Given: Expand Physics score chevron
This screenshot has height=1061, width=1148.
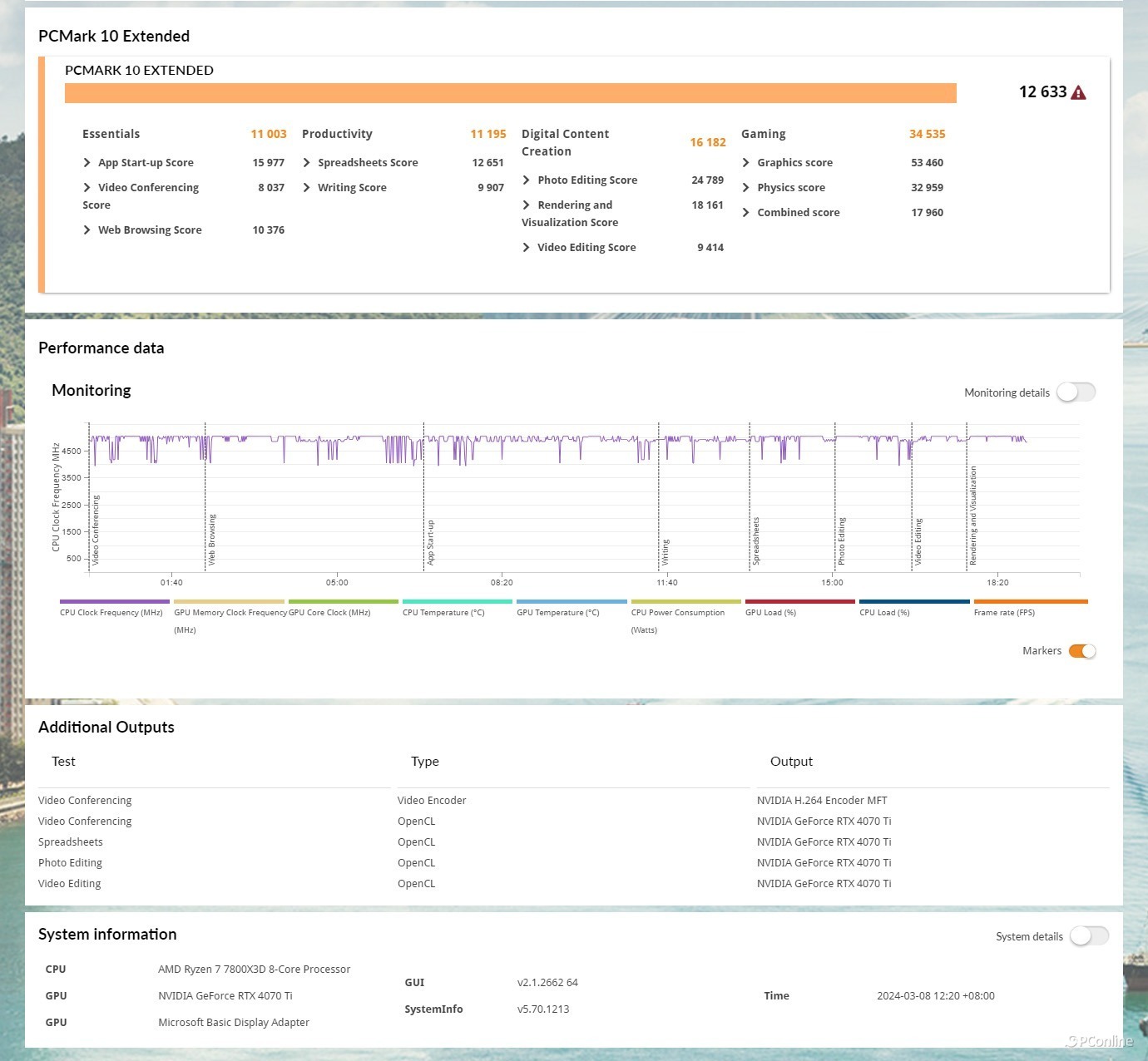Looking at the screenshot, I should pyautogui.click(x=746, y=188).
